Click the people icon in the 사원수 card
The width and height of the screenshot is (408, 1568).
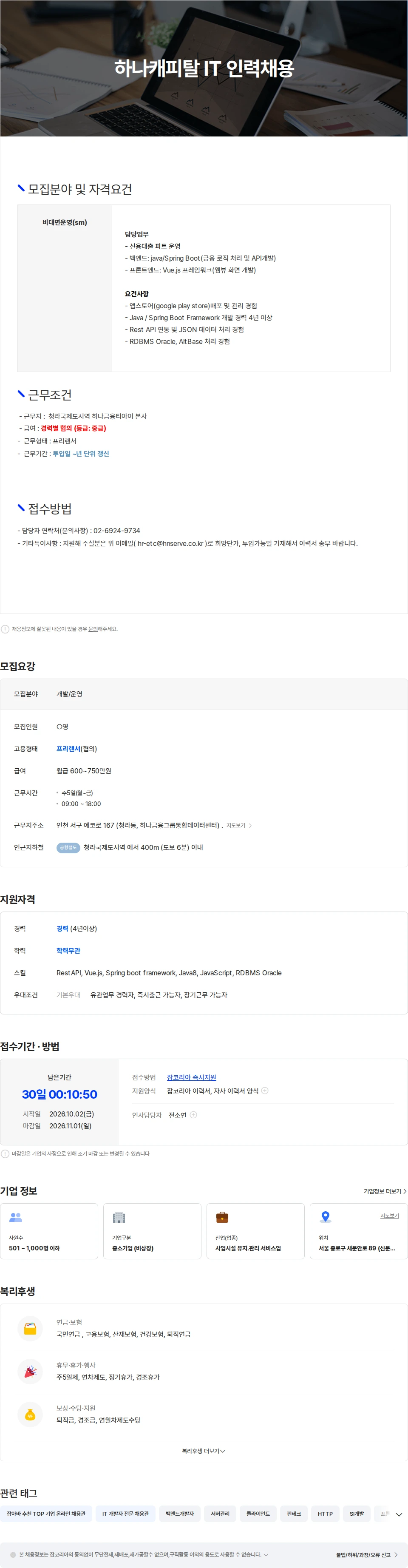coord(16,1217)
